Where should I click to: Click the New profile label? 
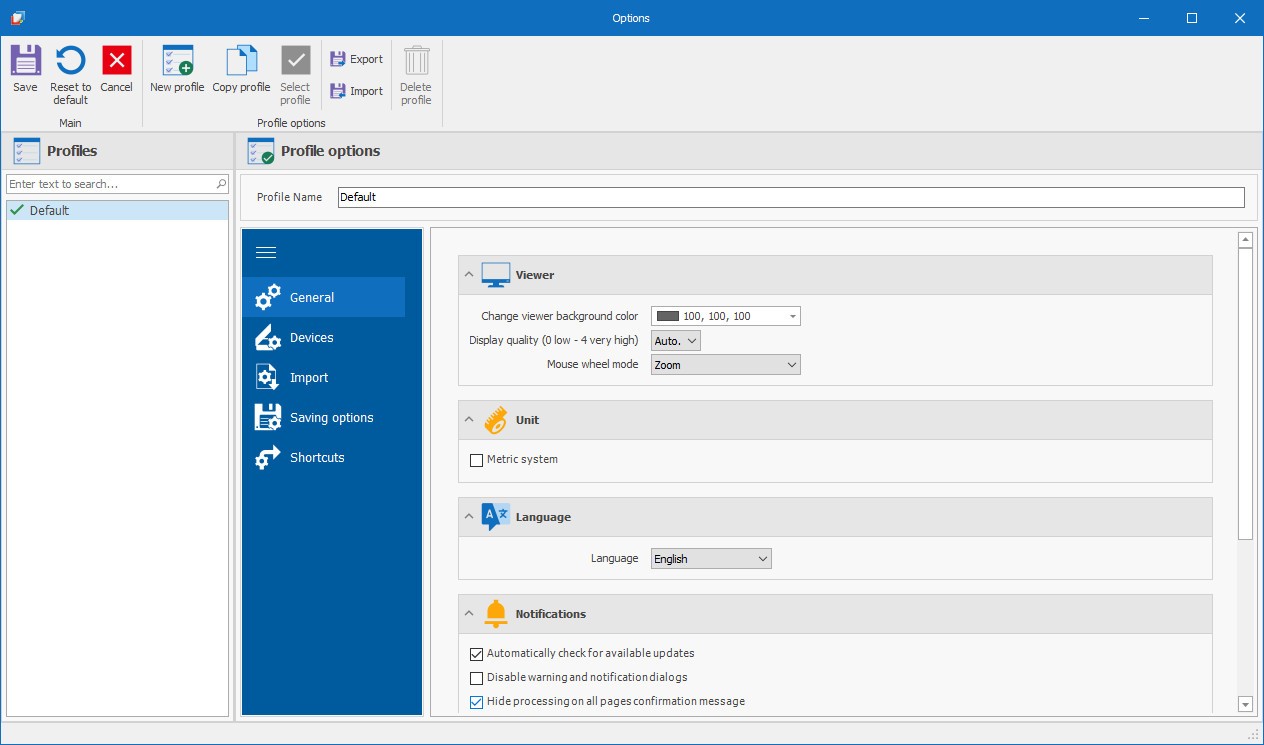(177, 87)
